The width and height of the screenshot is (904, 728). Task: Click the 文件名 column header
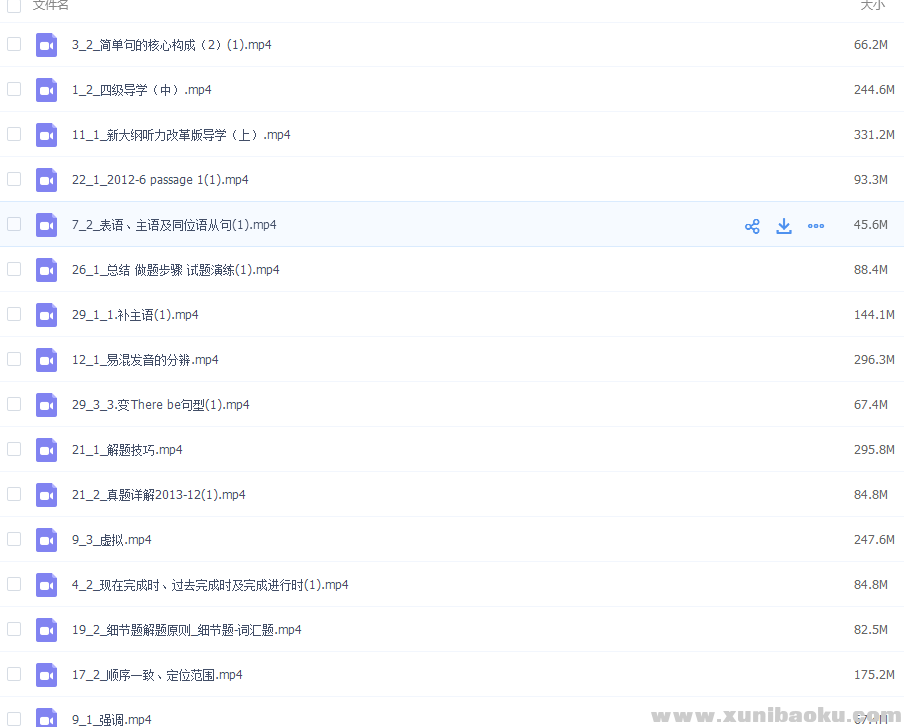click(48, 5)
